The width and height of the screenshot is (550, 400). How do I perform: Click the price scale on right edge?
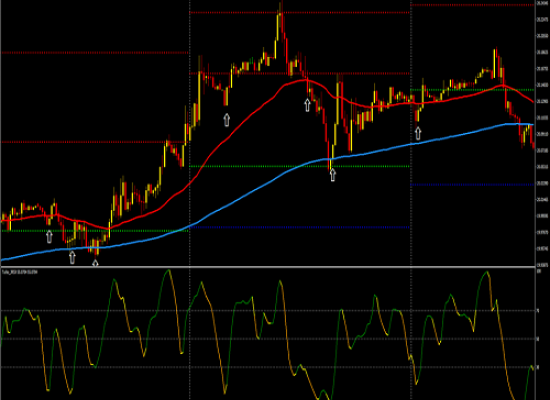pos(543,133)
